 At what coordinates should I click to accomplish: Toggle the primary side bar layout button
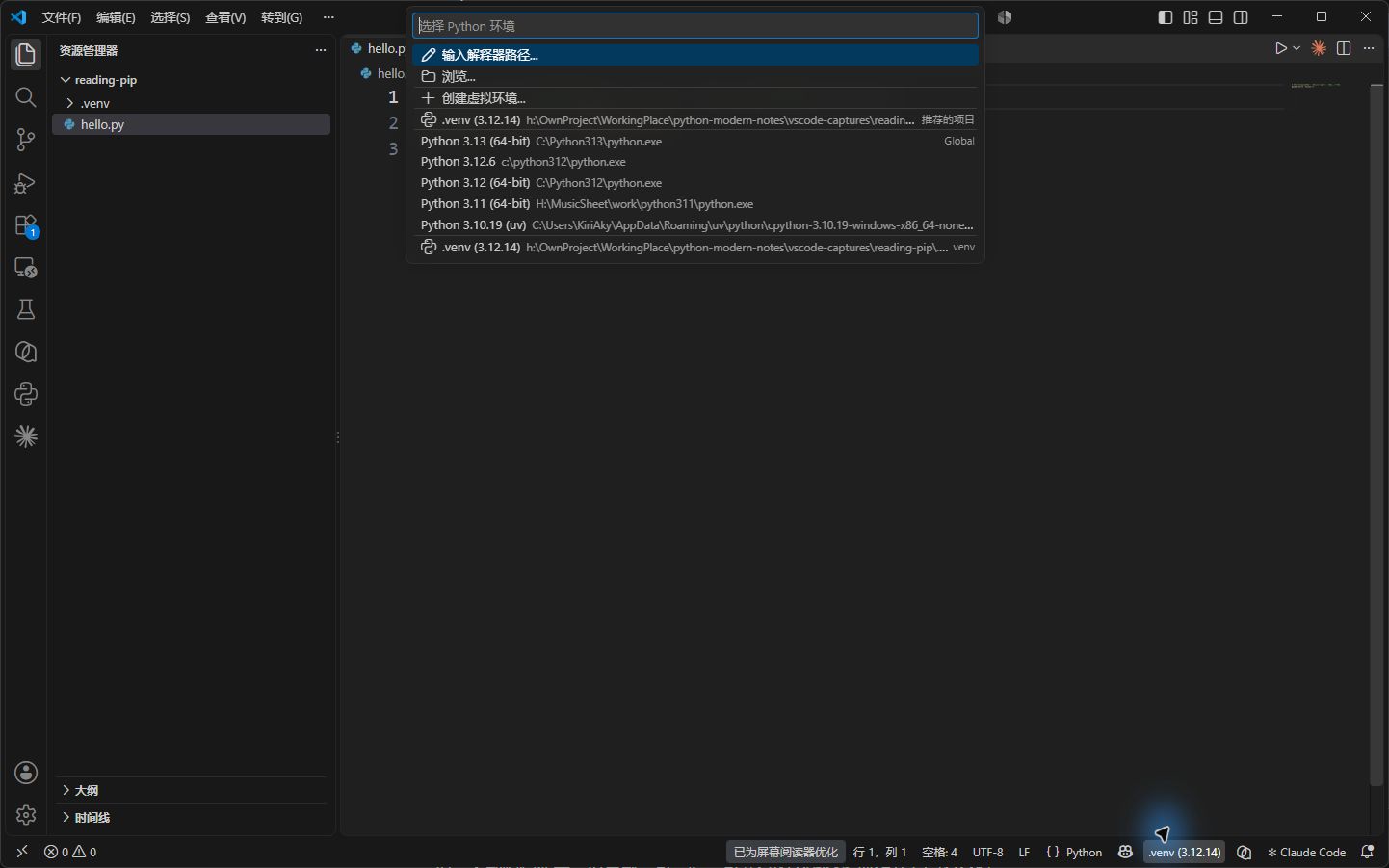coord(1166,17)
